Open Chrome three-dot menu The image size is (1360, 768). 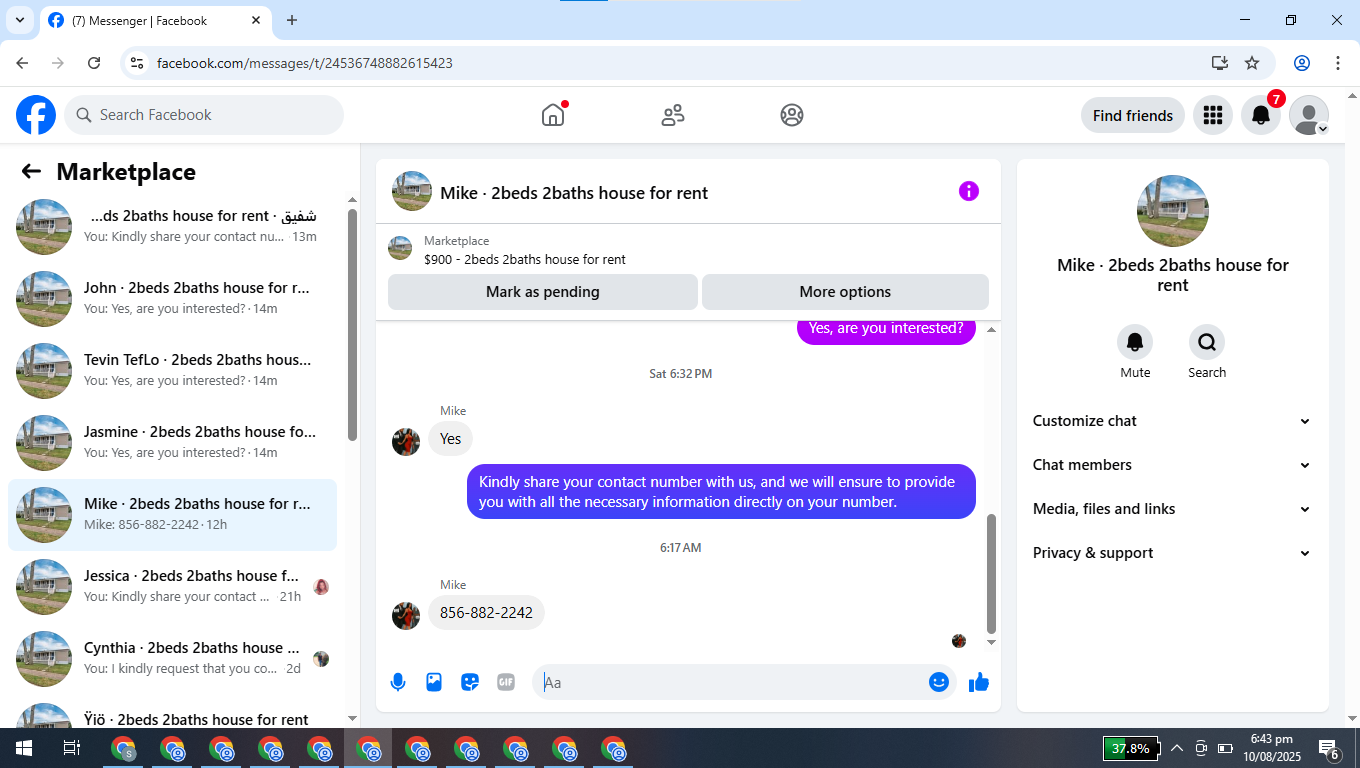click(1338, 63)
